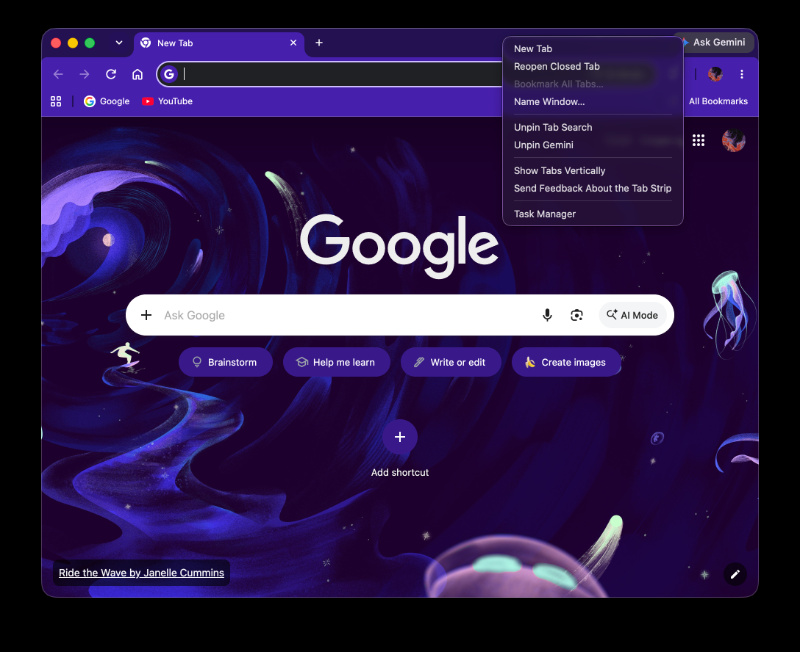Image resolution: width=800 pixels, height=652 pixels.
Task: Close the New Tab tab
Action: (293, 43)
